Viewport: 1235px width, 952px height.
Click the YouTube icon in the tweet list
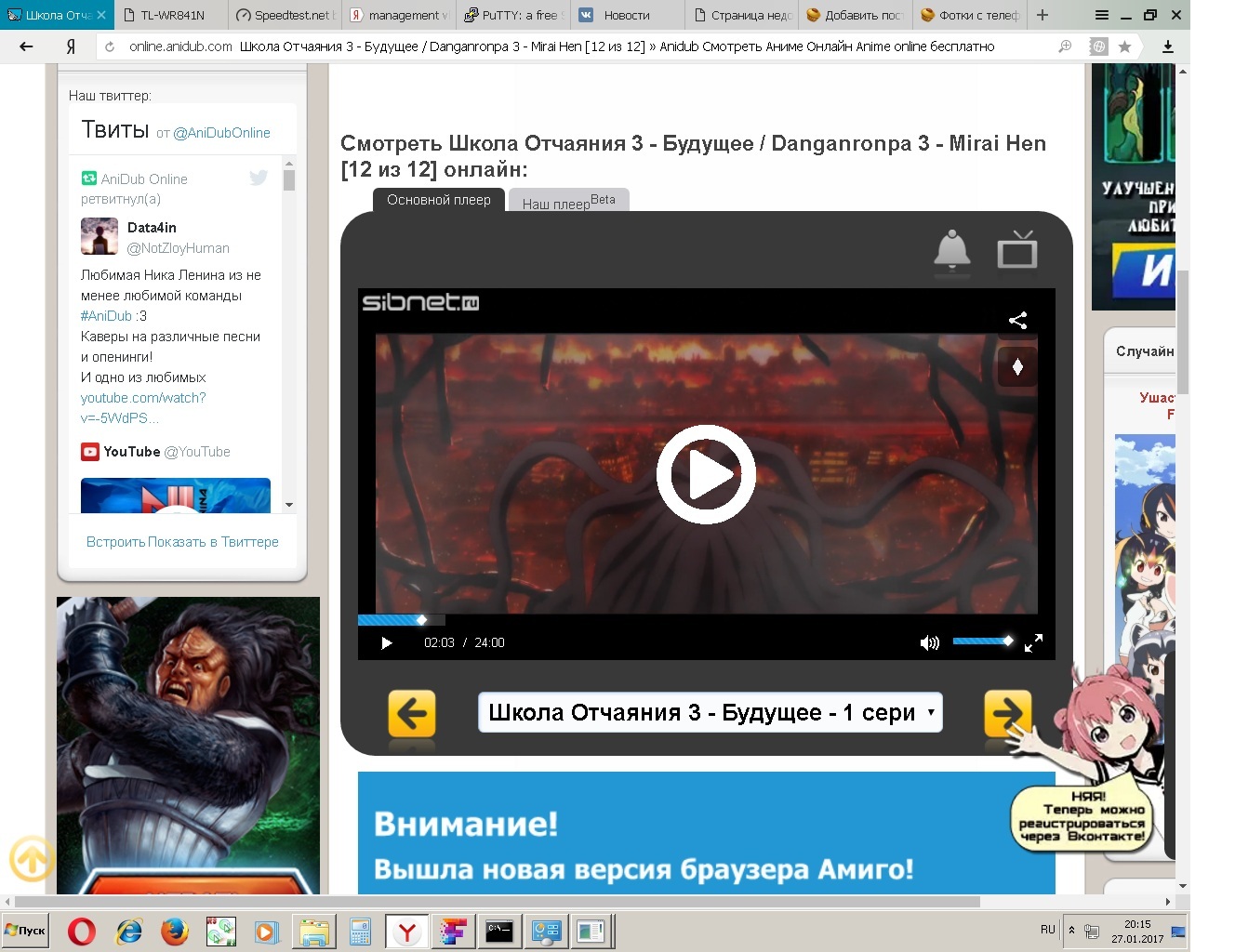pyautogui.click(x=90, y=452)
